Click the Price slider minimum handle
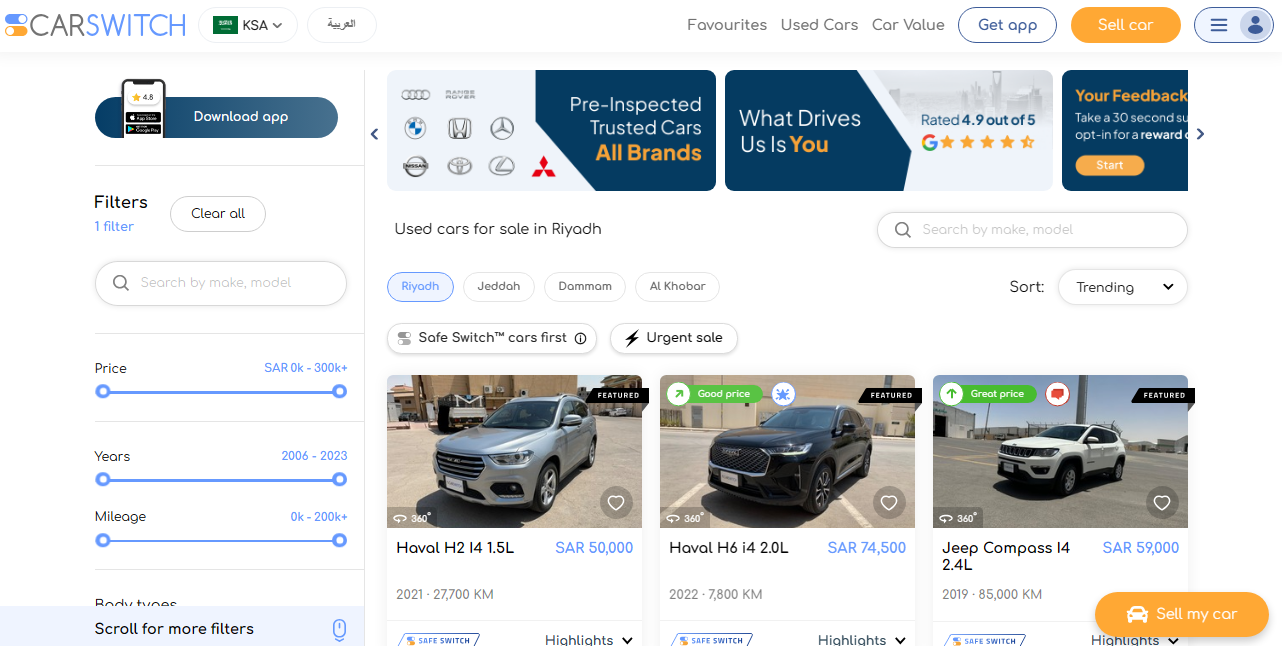 [x=103, y=391]
